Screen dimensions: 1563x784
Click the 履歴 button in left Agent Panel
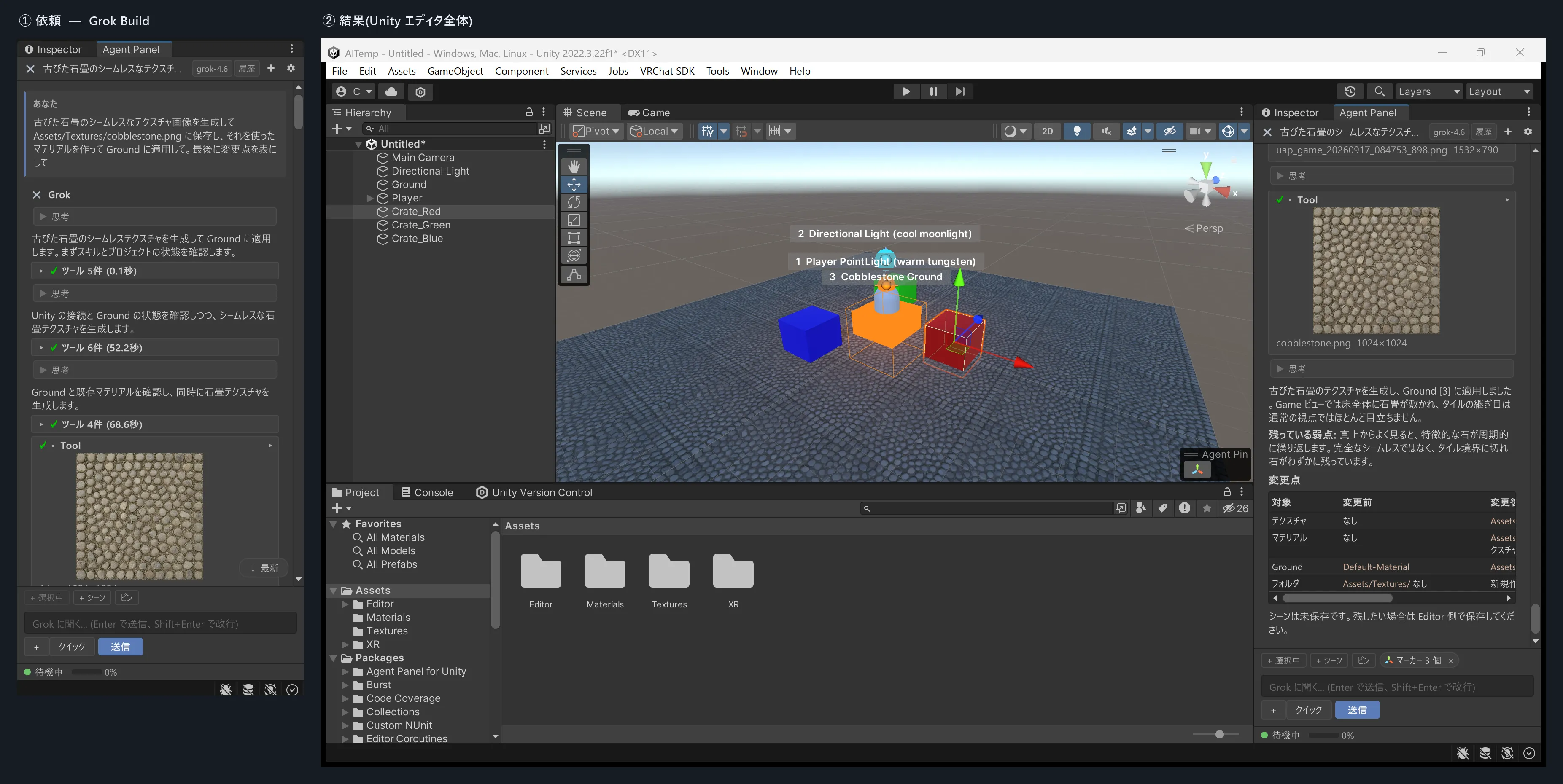click(246, 69)
